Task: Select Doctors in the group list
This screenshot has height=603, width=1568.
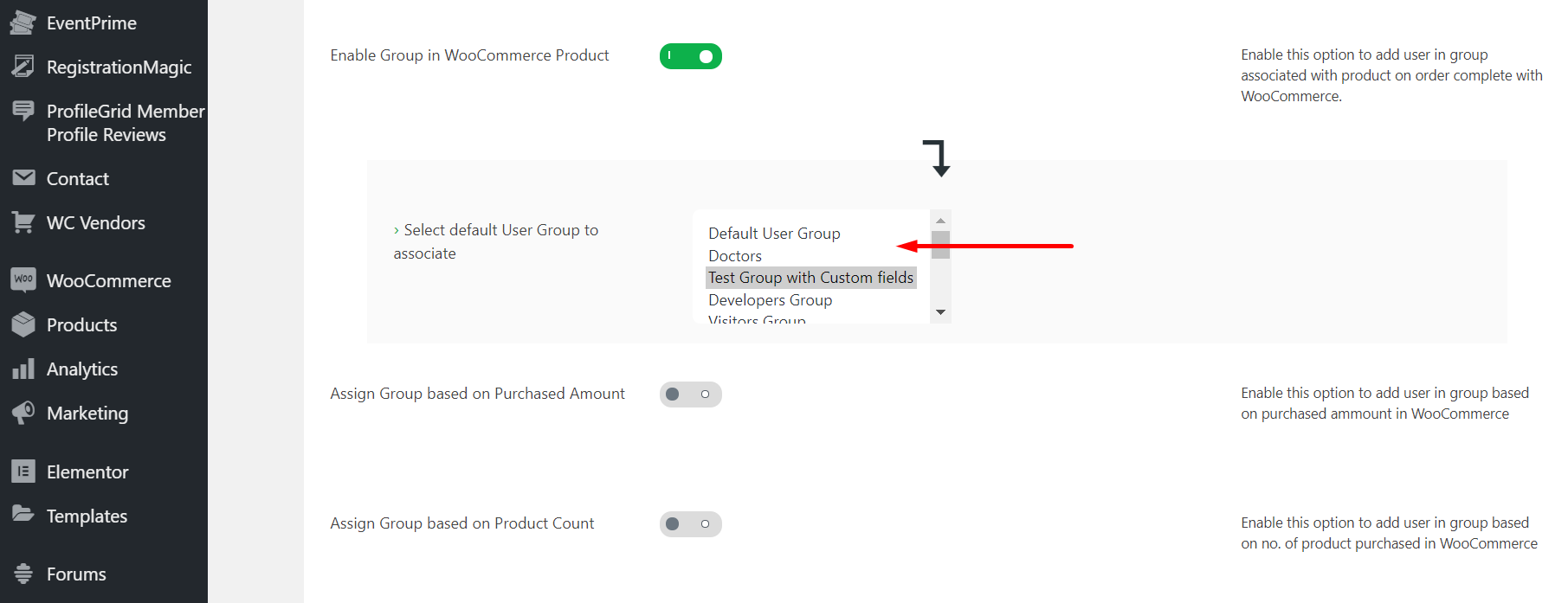Action: 735,256
